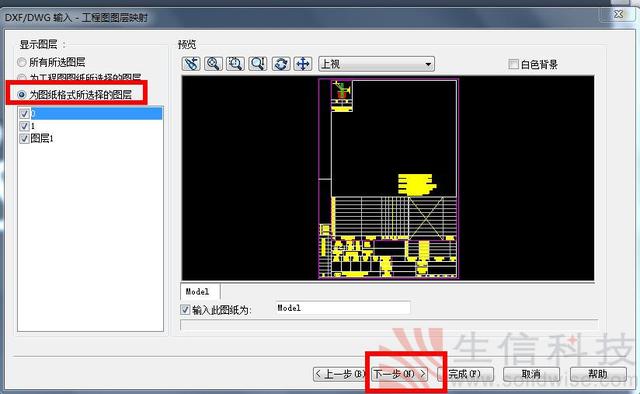Select the 为工程图图纸所选择的图层 radio button

pyautogui.click(x=22, y=77)
